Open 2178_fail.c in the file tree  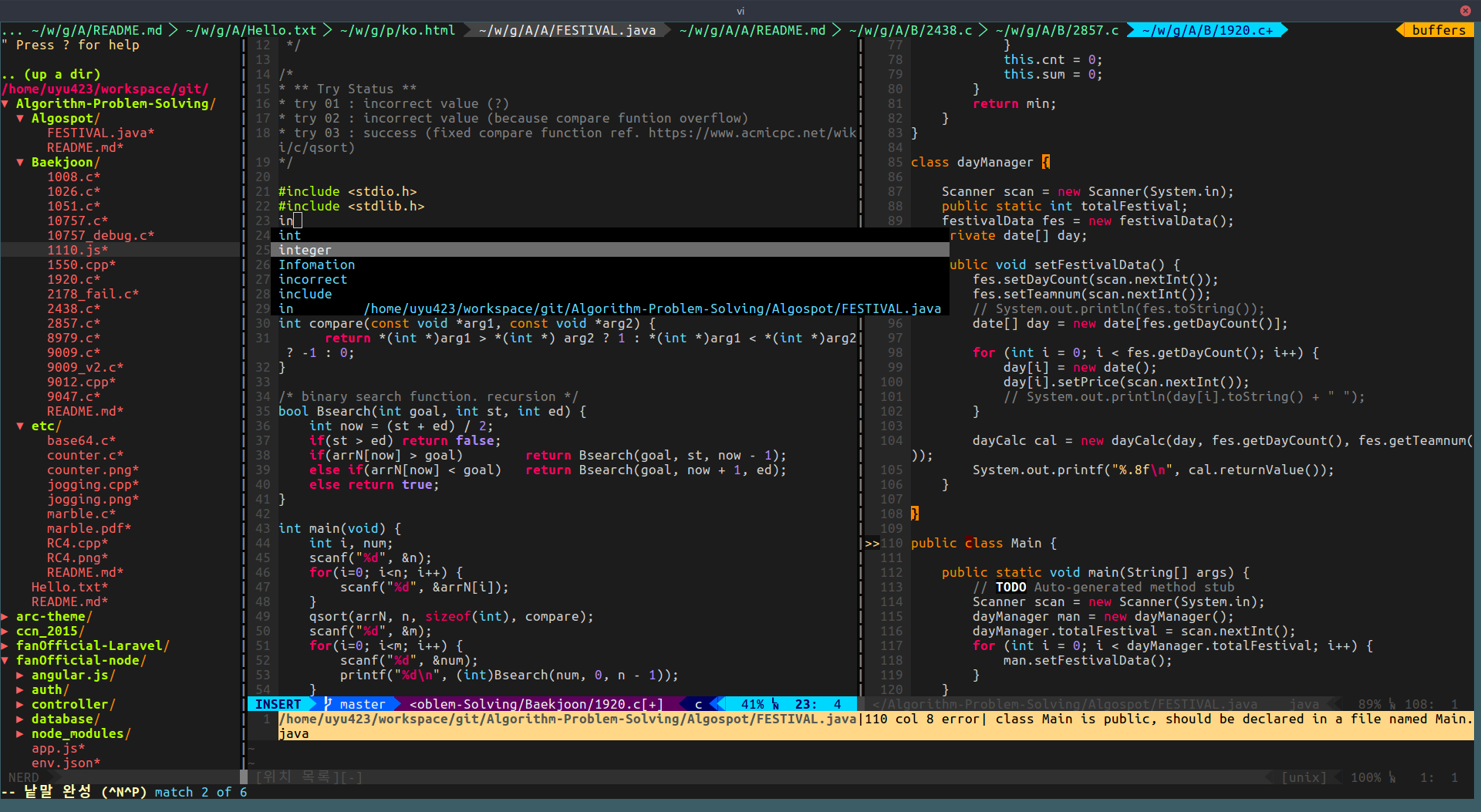tap(93, 294)
